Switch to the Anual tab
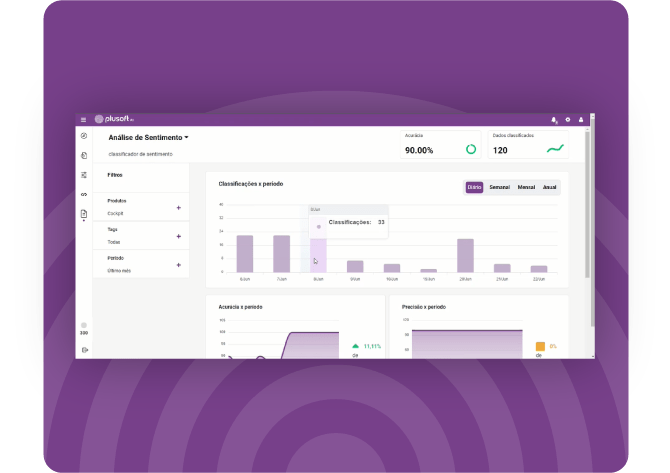The image size is (670, 473). tap(550, 187)
